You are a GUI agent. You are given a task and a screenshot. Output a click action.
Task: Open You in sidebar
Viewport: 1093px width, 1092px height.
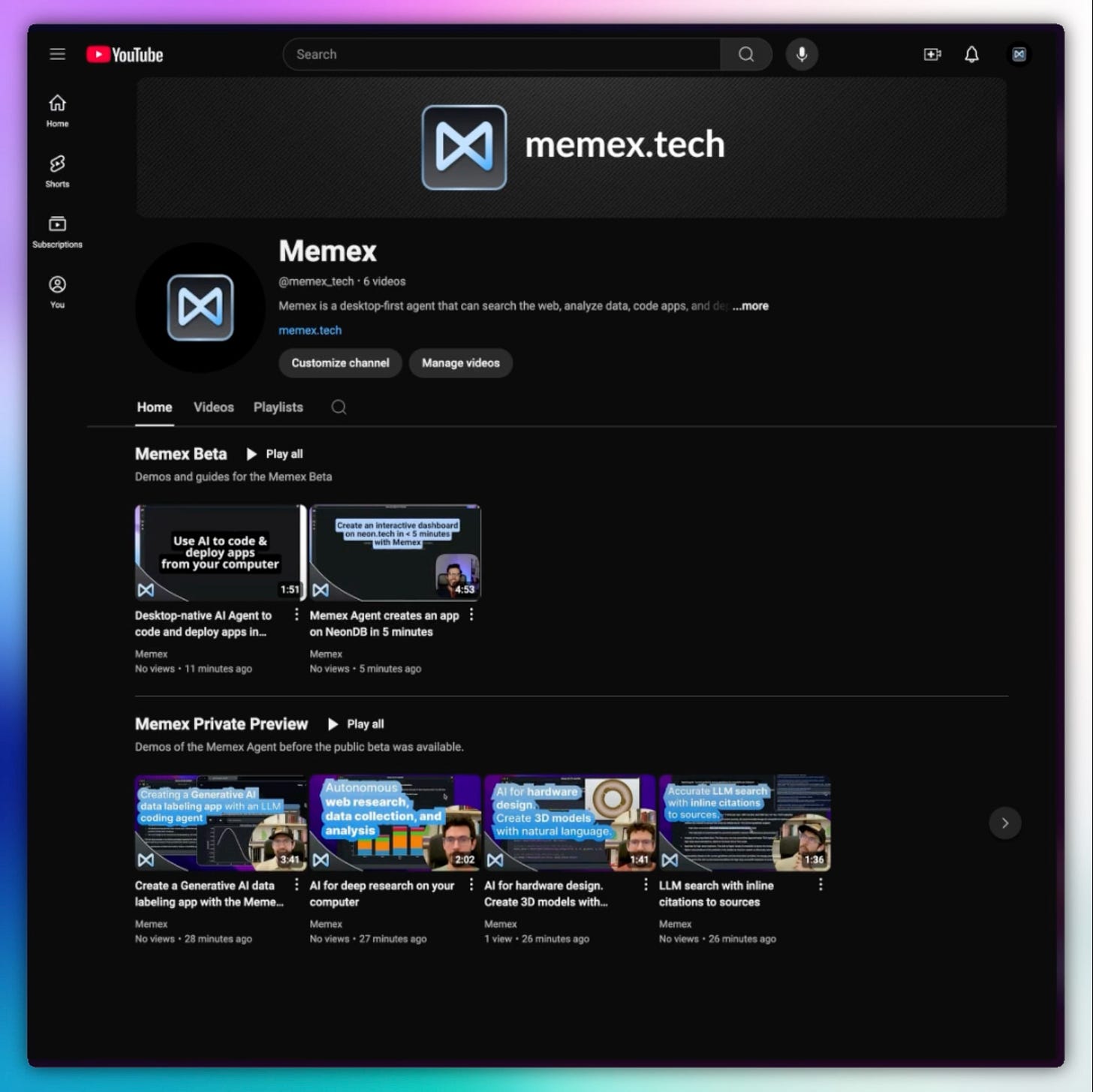tap(57, 292)
